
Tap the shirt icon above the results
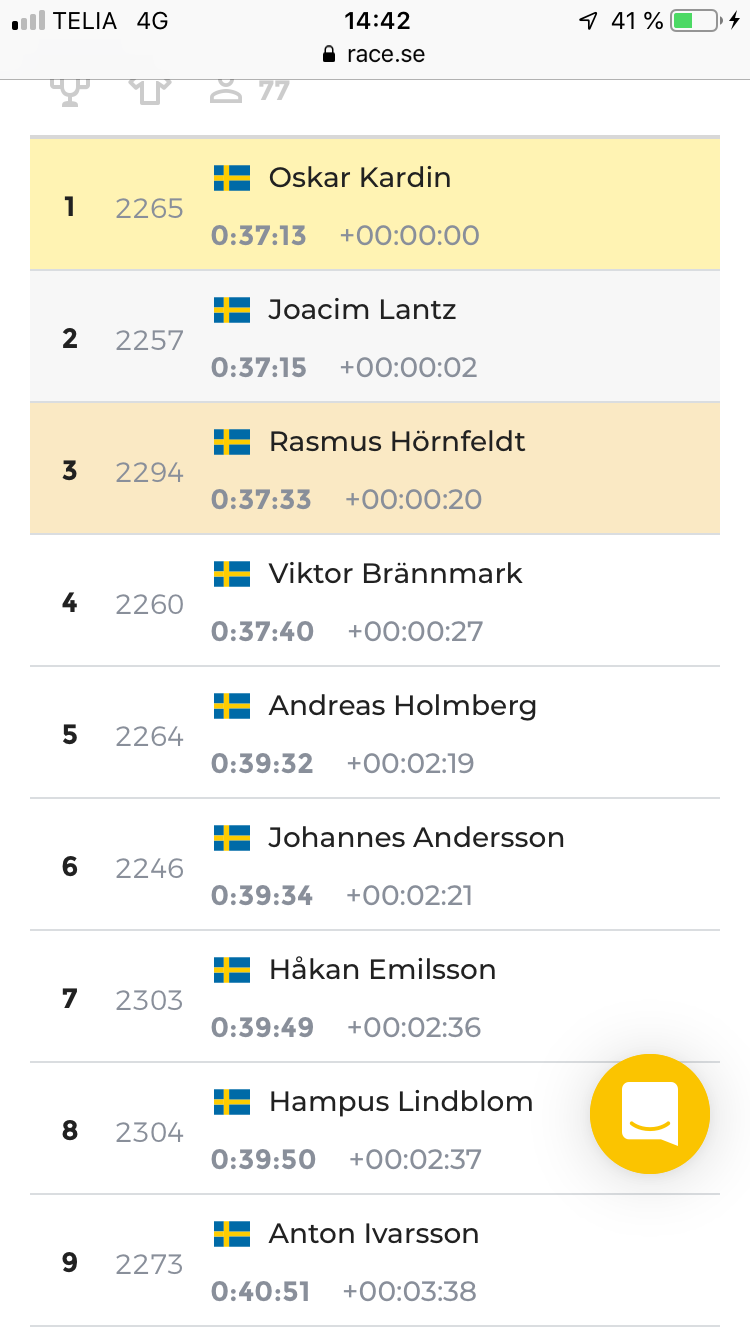click(149, 91)
